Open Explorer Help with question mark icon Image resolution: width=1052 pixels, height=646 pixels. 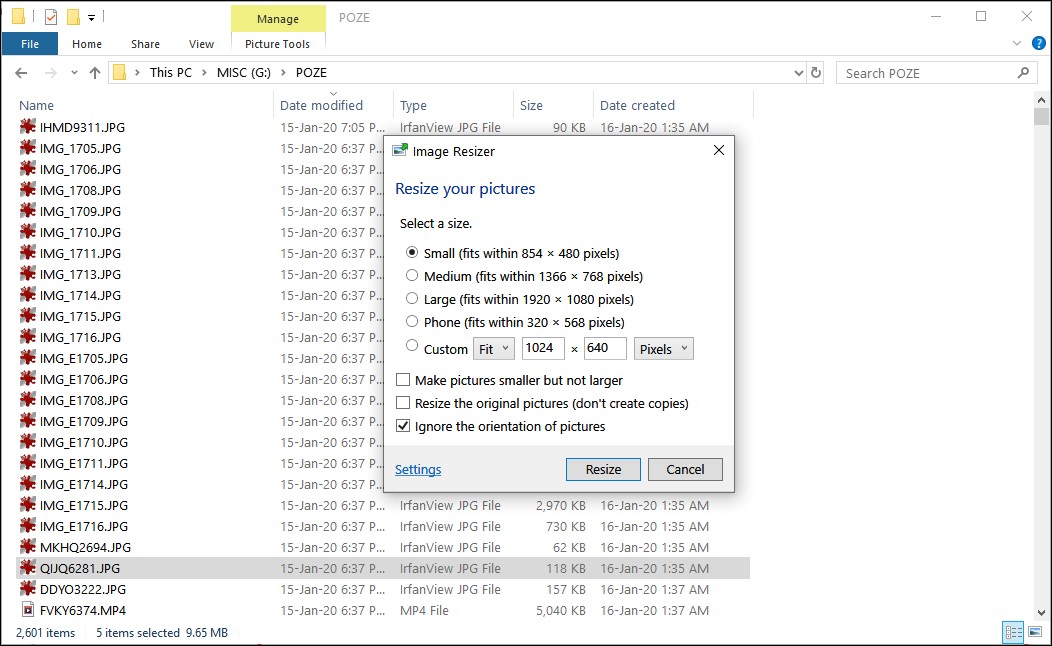click(1038, 43)
